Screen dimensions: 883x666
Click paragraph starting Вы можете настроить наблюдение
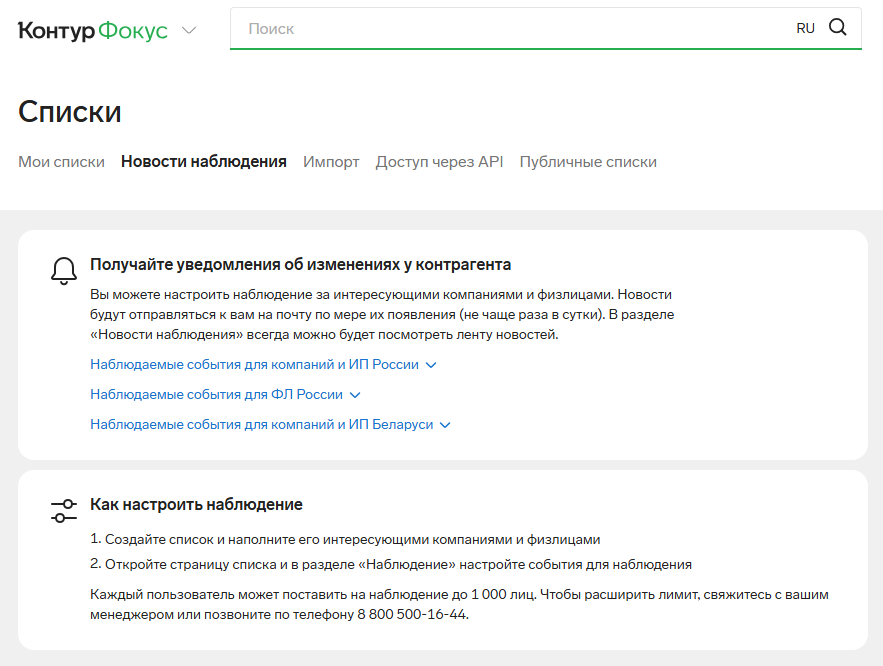coord(382,314)
